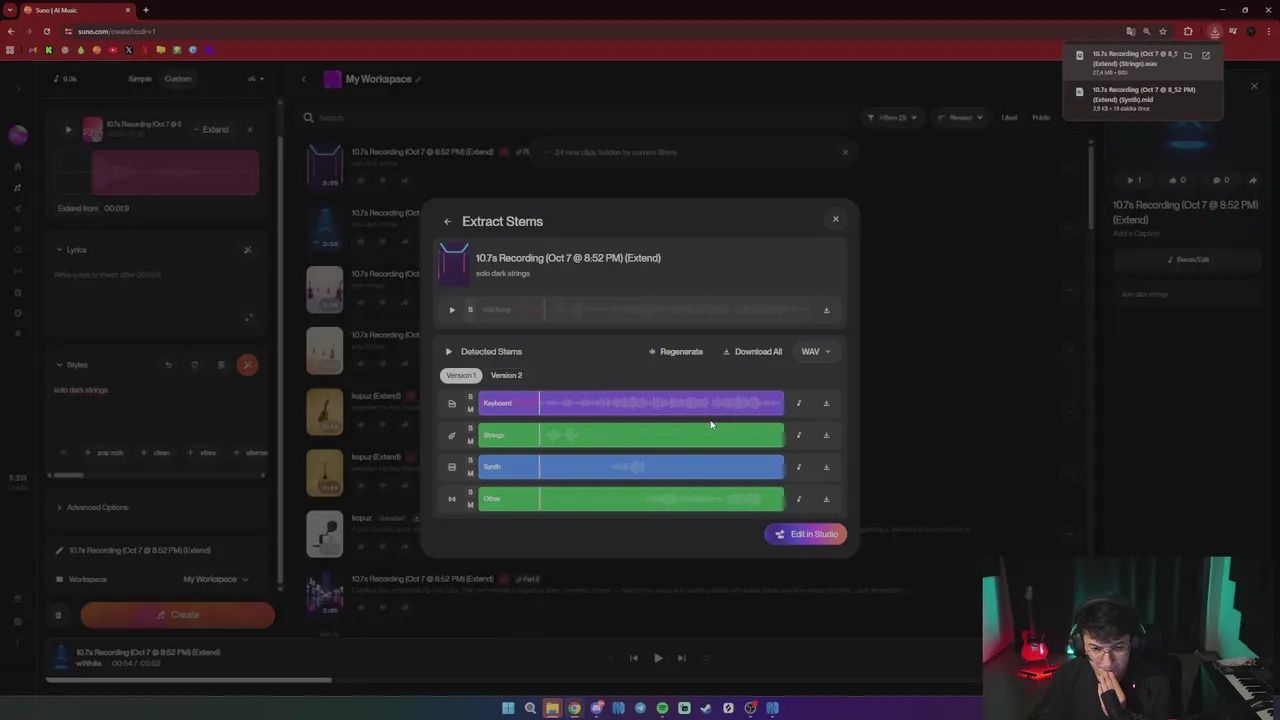
Task: Go back from Extract Stems dialog
Action: pyautogui.click(x=447, y=222)
